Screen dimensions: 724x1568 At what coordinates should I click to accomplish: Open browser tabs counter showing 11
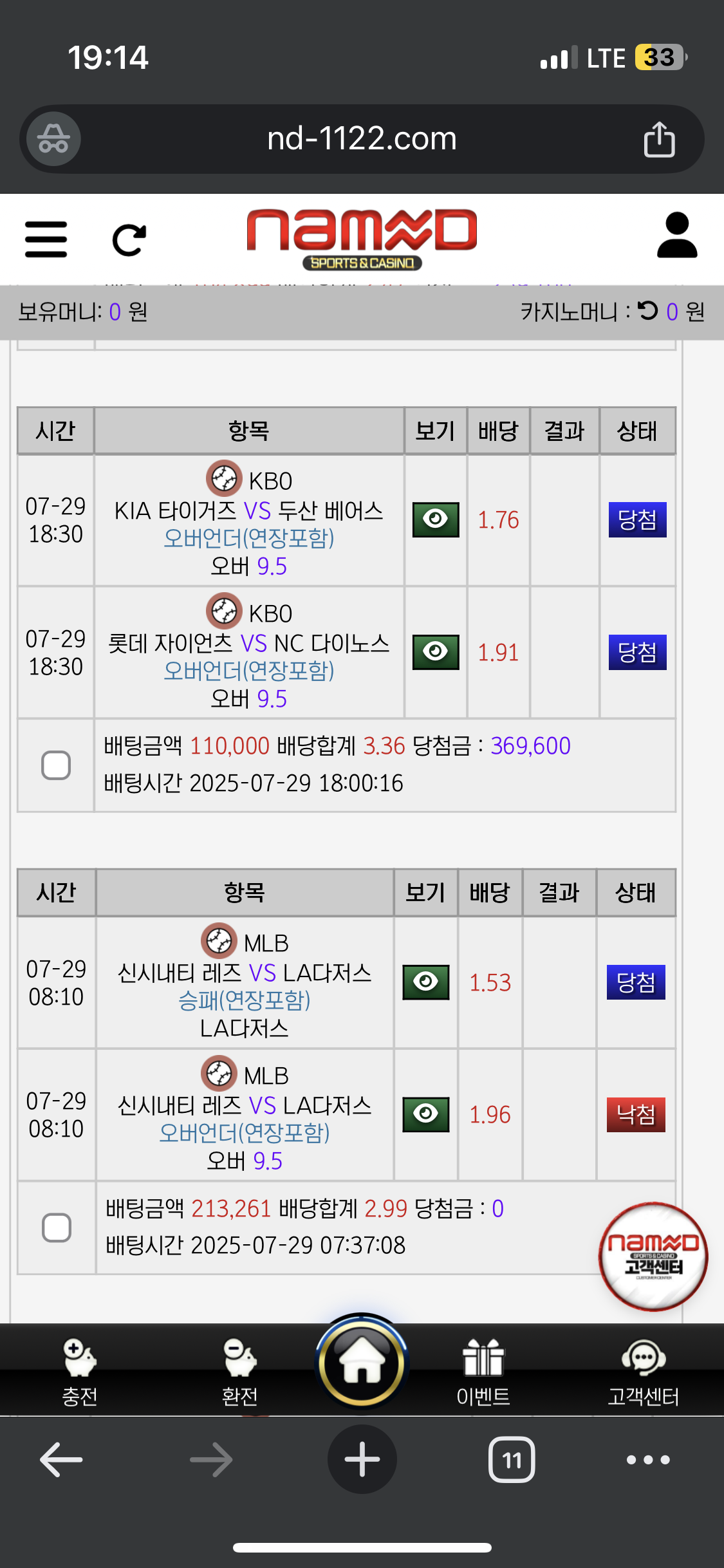(x=512, y=1459)
